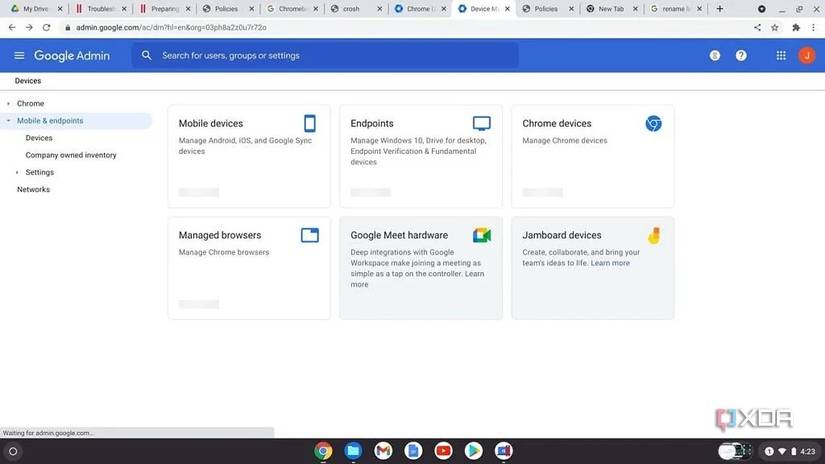Go forward with browser forward arrow

coord(29,27)
